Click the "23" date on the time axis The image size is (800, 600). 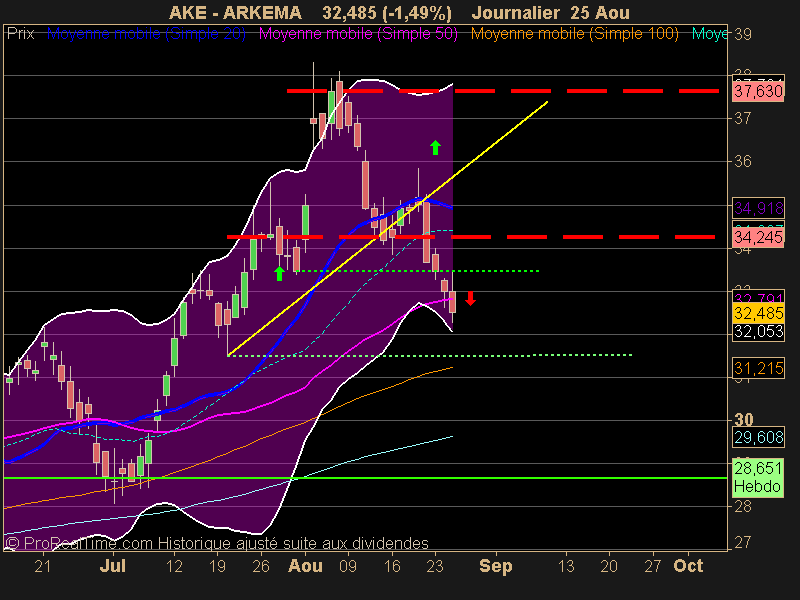pos(435,566)
